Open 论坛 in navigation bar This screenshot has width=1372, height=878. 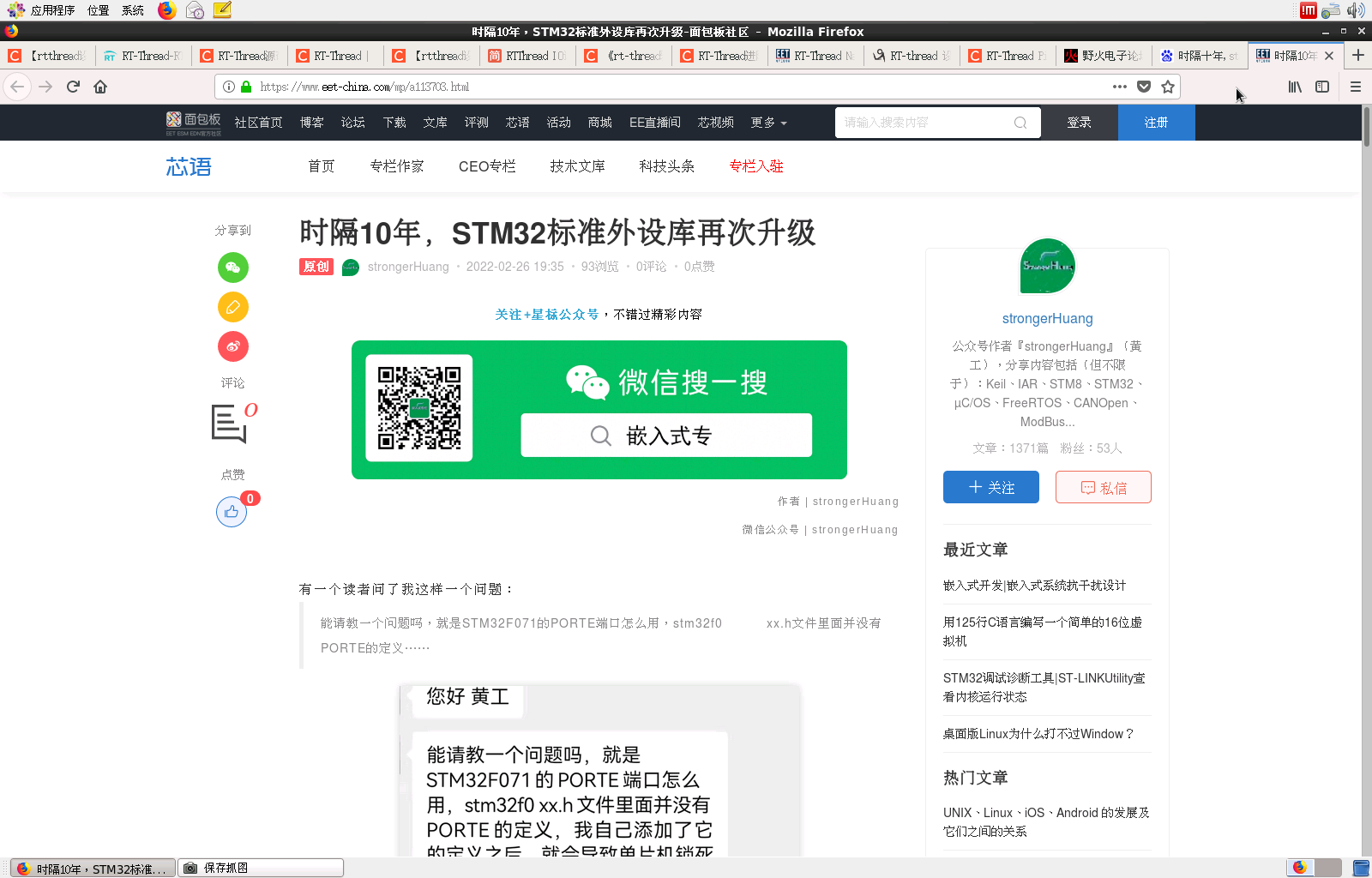(x=353, y=123)
